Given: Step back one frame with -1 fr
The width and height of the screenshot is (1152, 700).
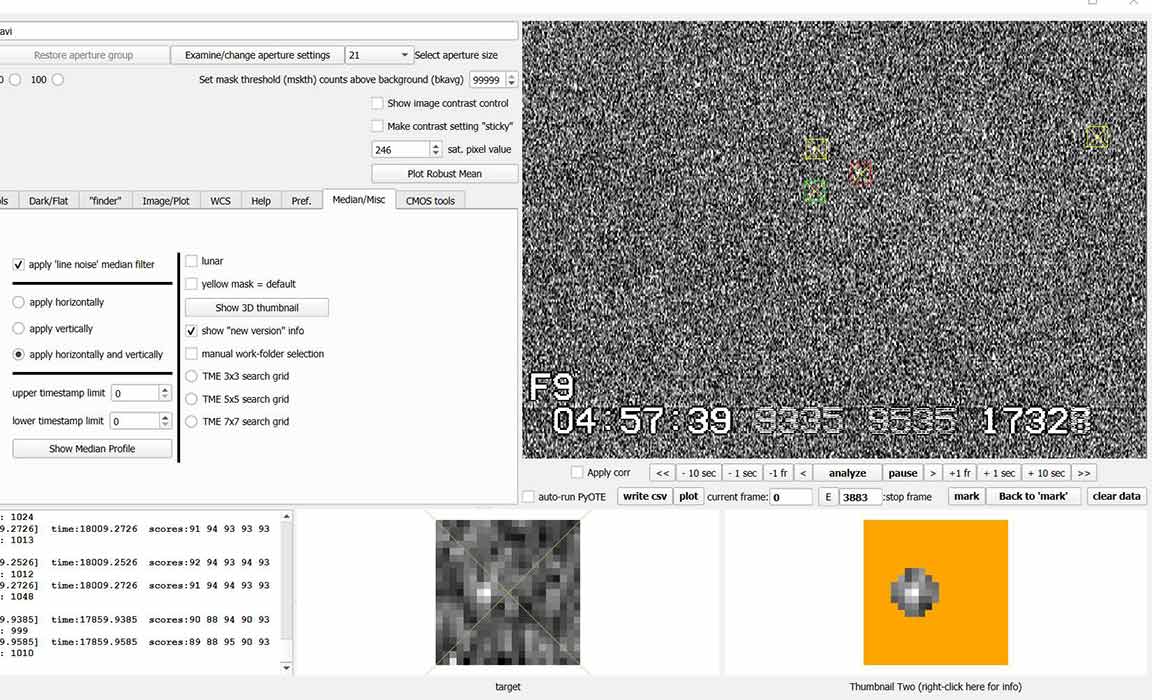Looking at the screenshot, I should click(777, 473).
